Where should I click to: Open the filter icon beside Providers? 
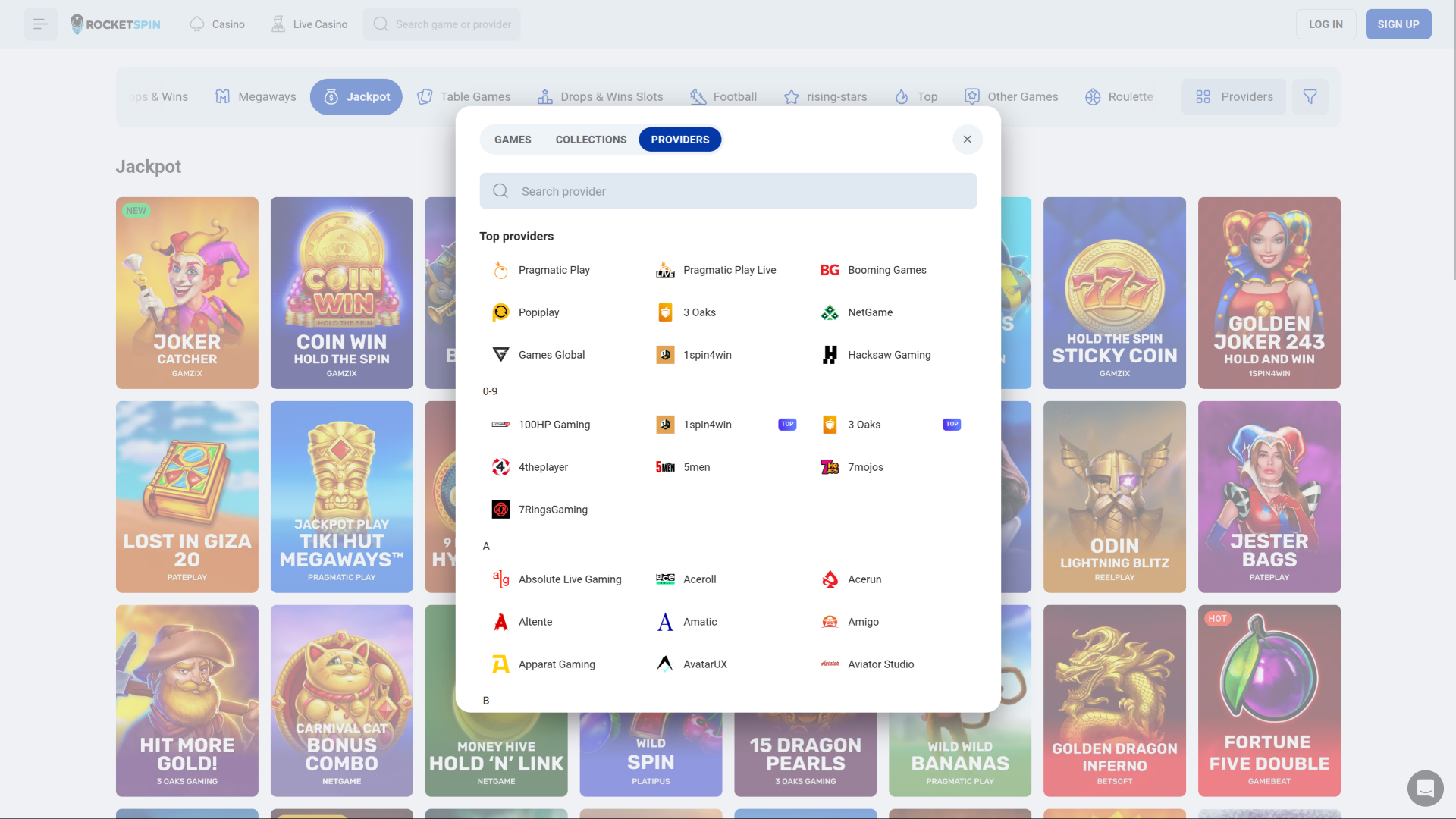1310,96
